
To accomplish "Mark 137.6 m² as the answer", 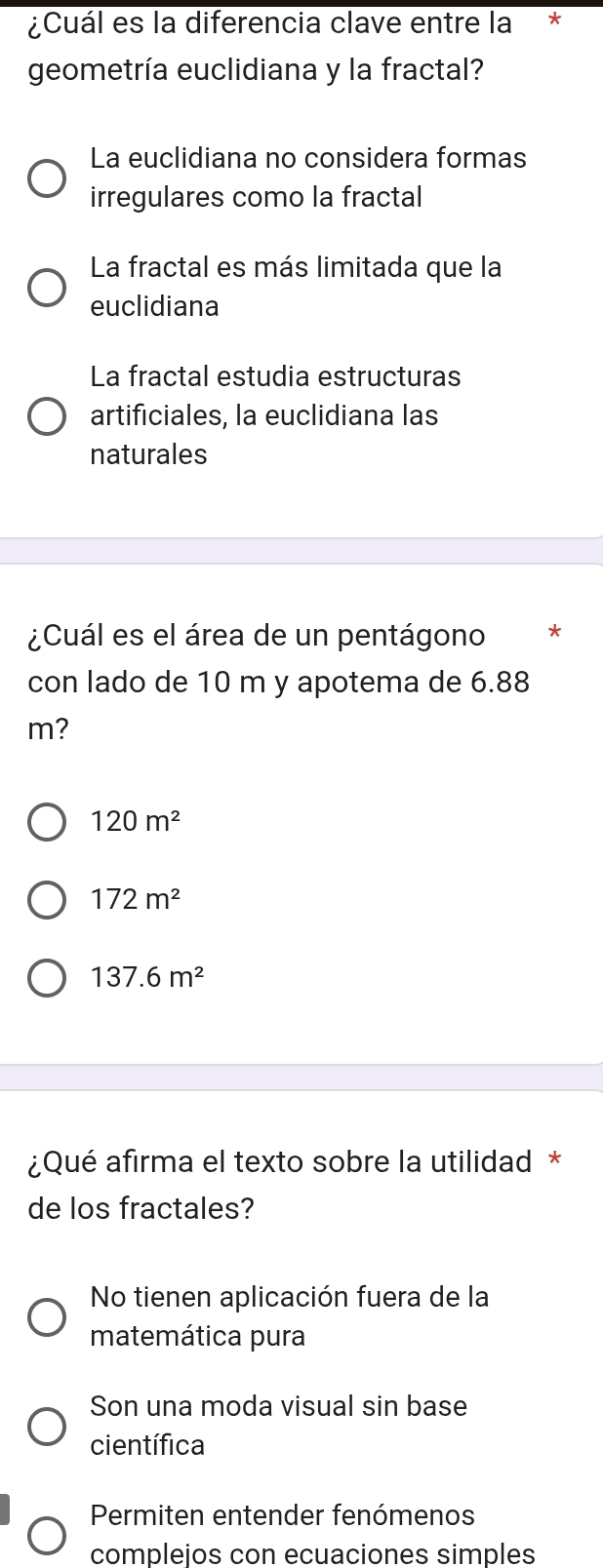I will pos(47,978).
